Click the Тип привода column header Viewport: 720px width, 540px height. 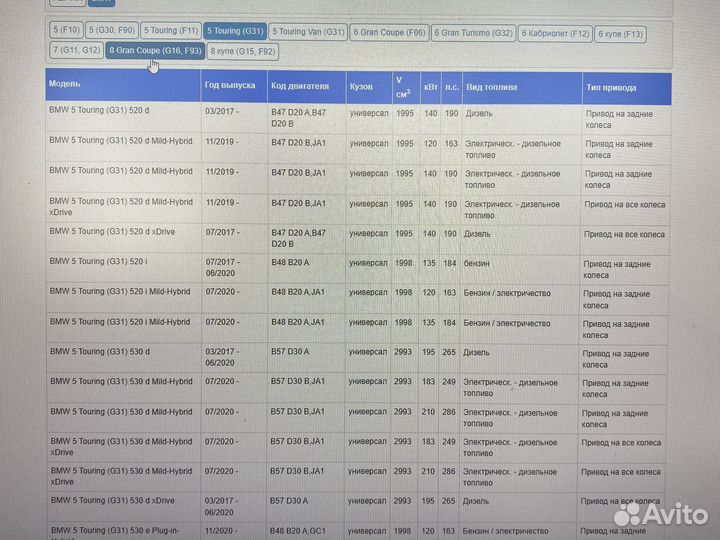pos(610,88)
